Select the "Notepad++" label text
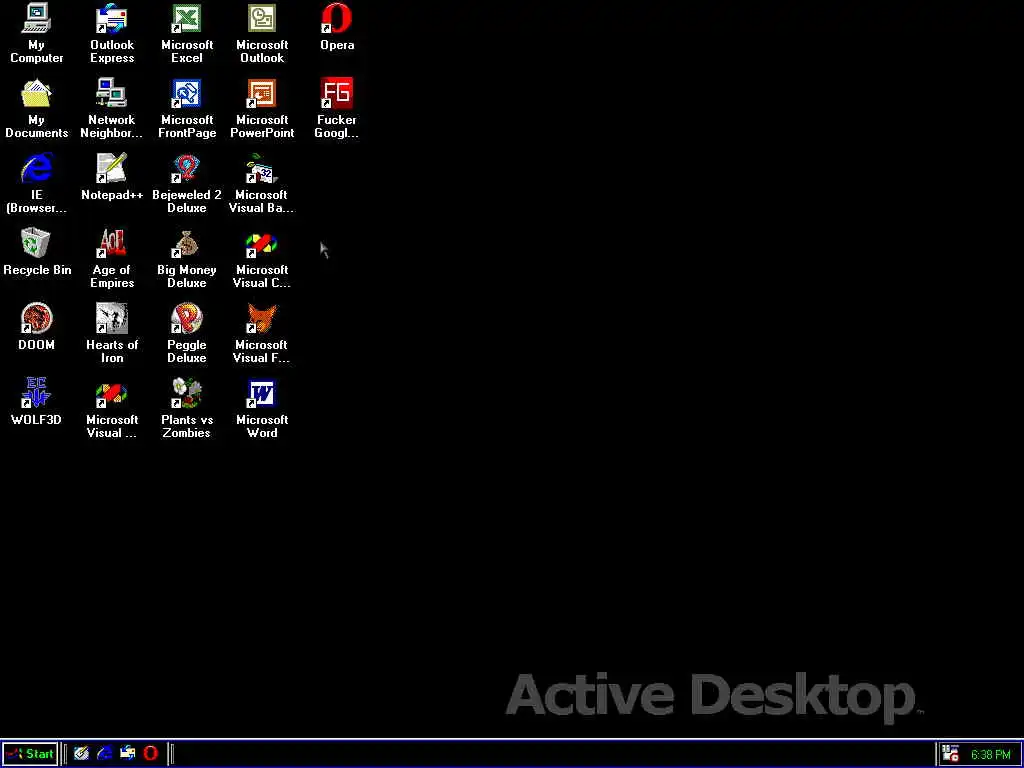This screenshot has width=1024, height=768. [112, 195]
